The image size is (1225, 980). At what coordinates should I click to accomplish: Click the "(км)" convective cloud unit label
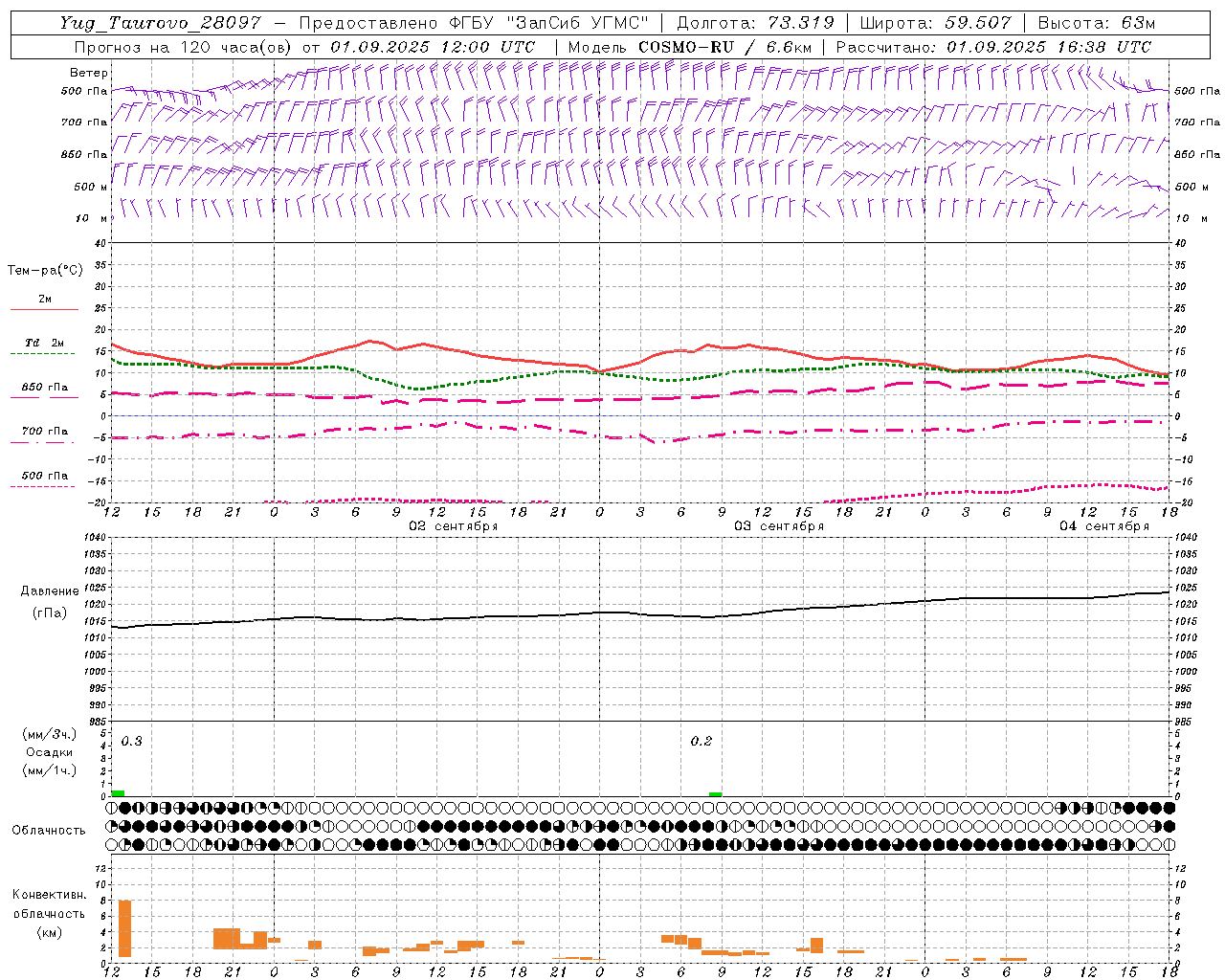coord(49,932)
